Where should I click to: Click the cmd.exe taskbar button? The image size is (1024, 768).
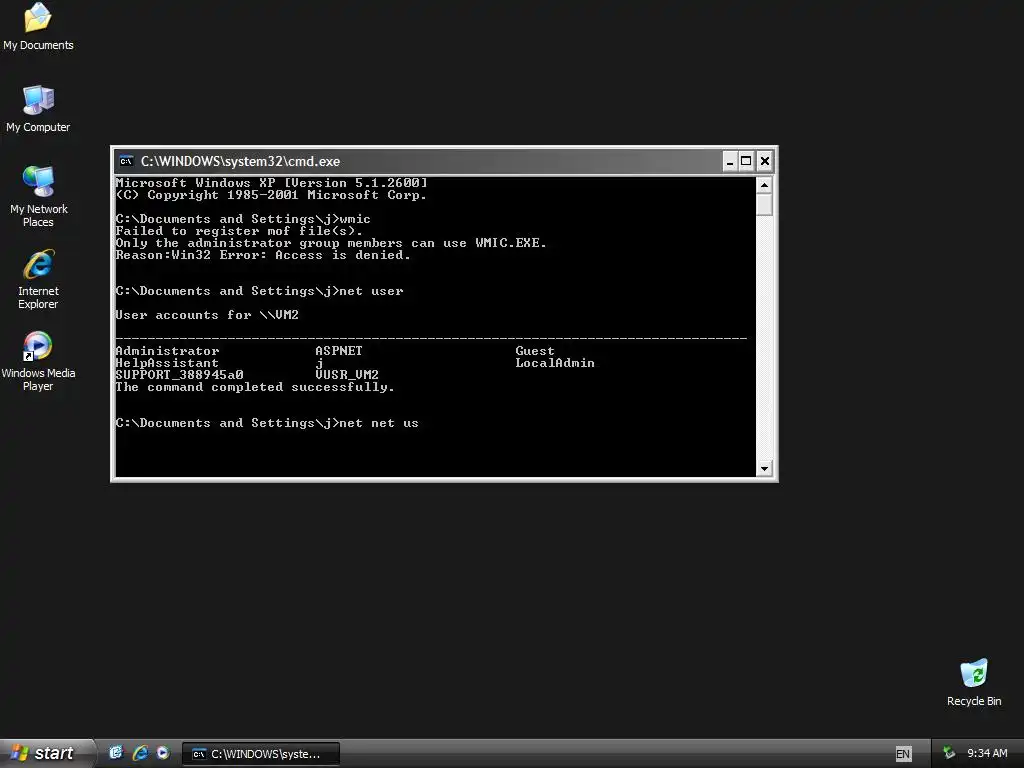260,754
